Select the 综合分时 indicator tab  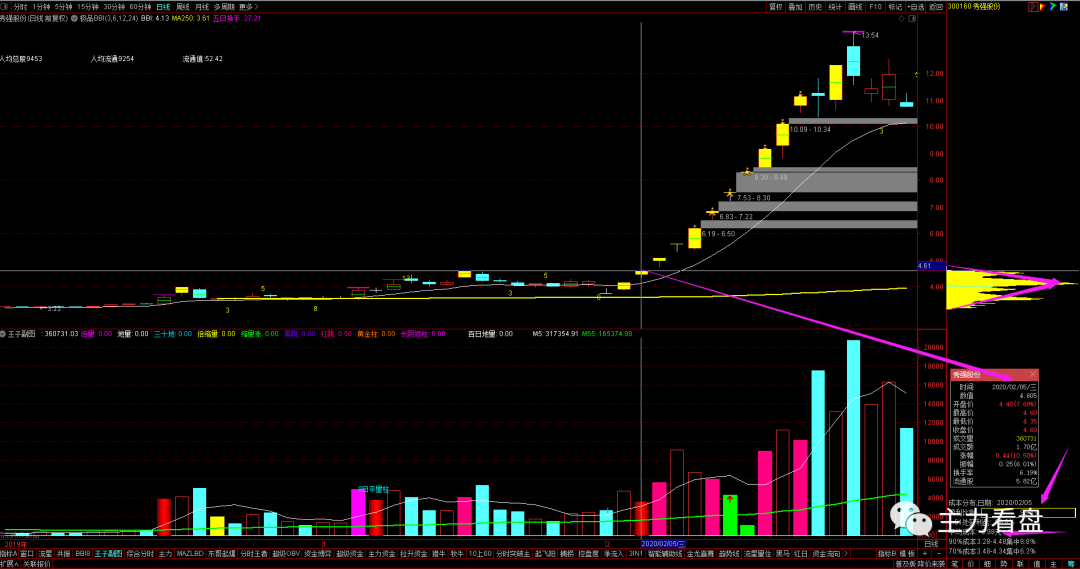tap(140, 554)
